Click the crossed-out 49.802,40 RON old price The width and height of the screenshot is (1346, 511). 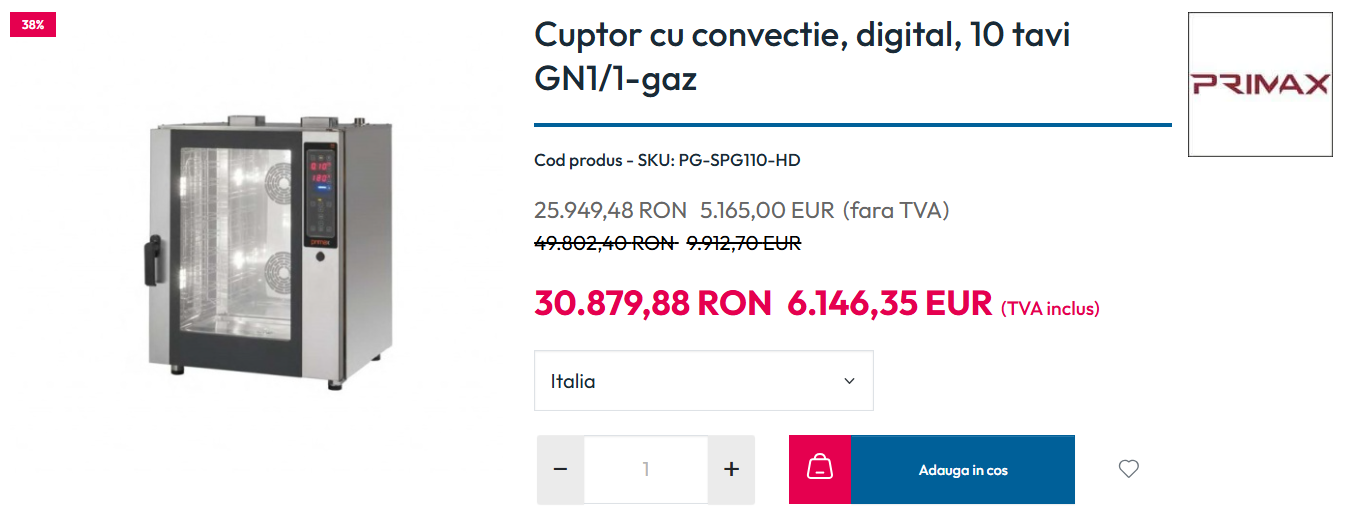tap(605, 243)
